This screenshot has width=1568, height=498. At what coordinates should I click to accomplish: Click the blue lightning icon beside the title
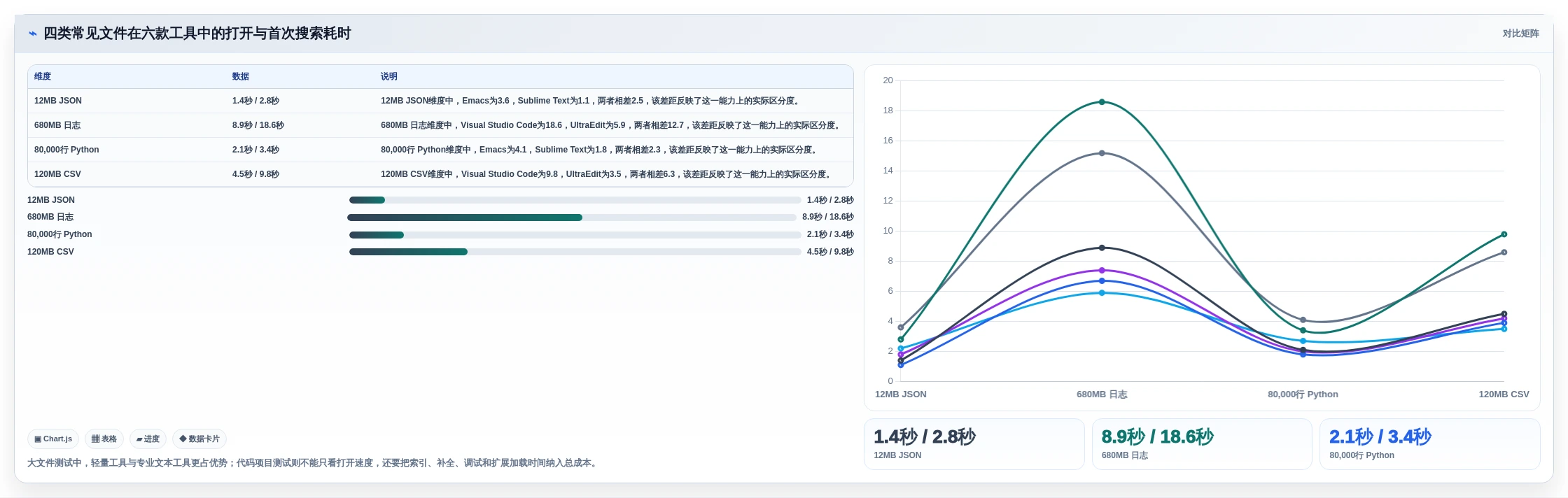(x=32, y=34)
